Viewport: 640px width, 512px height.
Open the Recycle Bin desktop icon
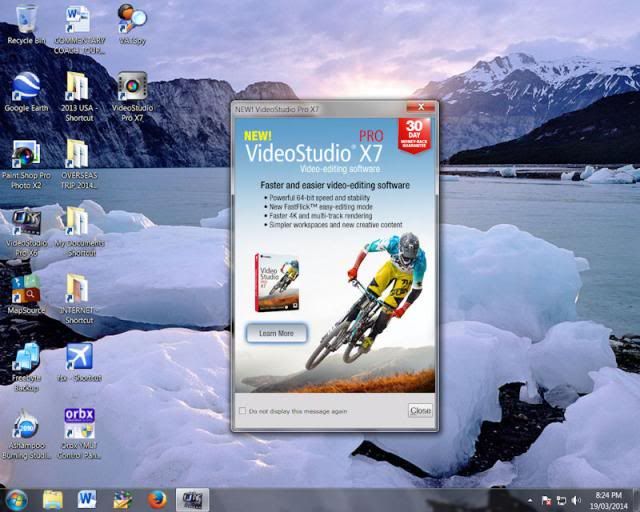pyautogui.click(x=26, y=24)
